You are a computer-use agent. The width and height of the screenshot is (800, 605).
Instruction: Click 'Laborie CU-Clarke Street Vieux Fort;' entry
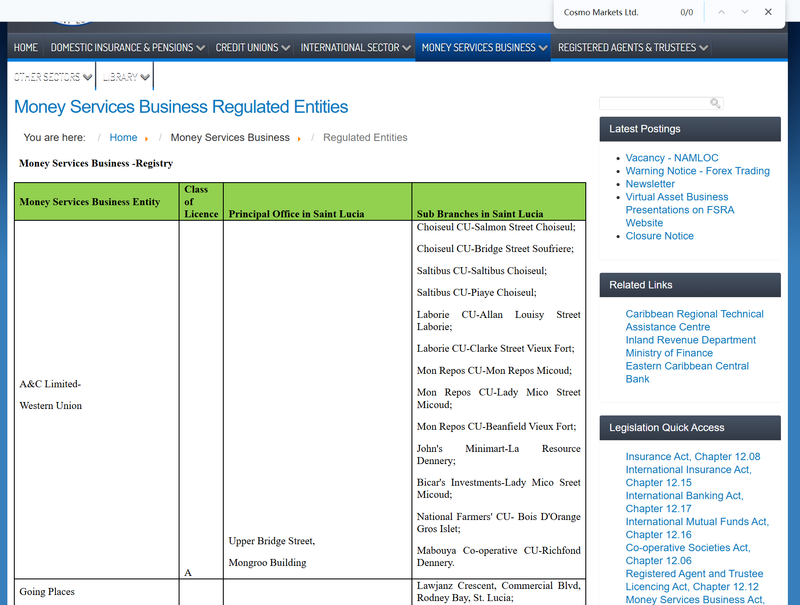click(495, 349)
